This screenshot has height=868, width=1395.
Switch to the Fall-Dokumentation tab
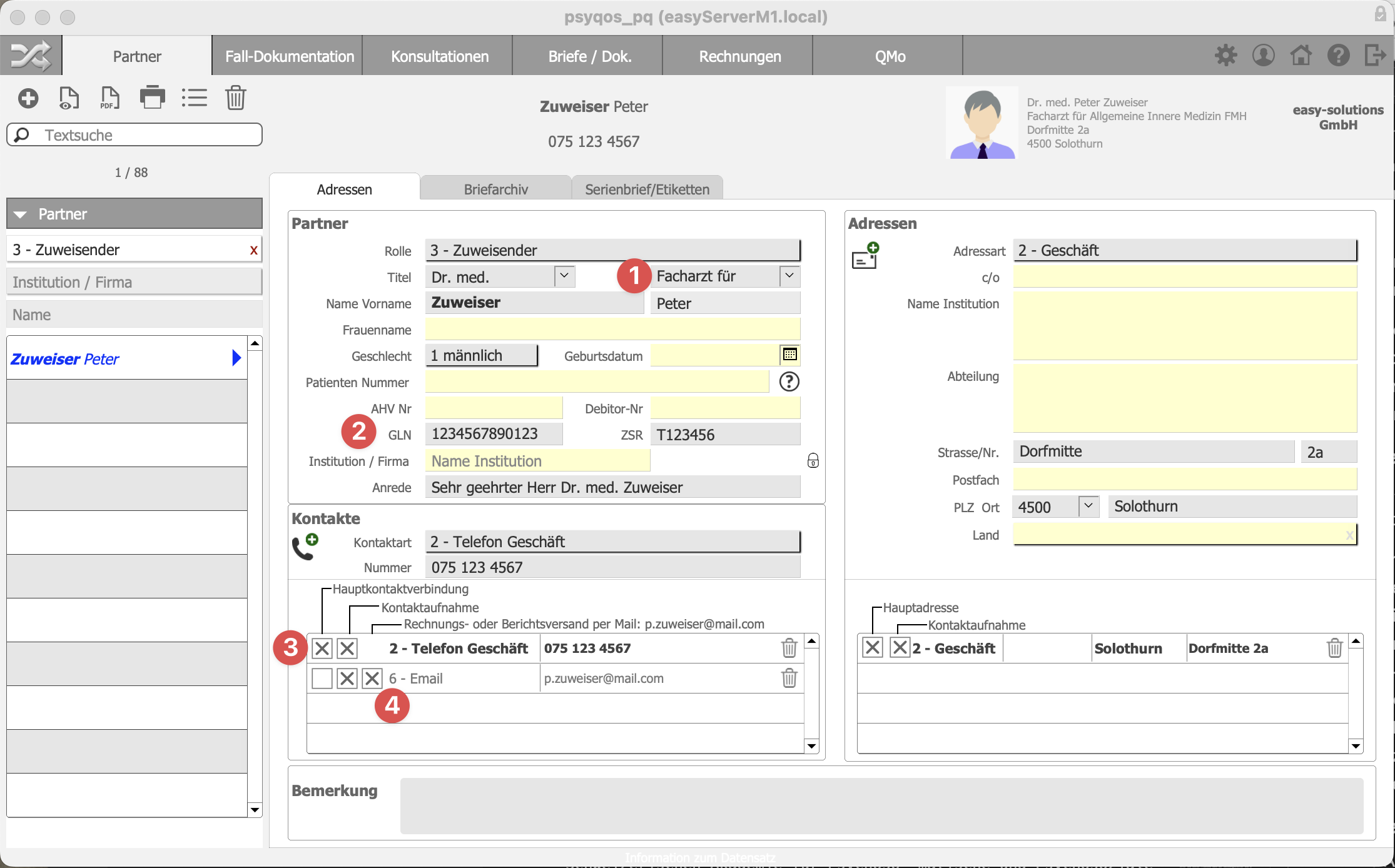(x=289, y=56)
